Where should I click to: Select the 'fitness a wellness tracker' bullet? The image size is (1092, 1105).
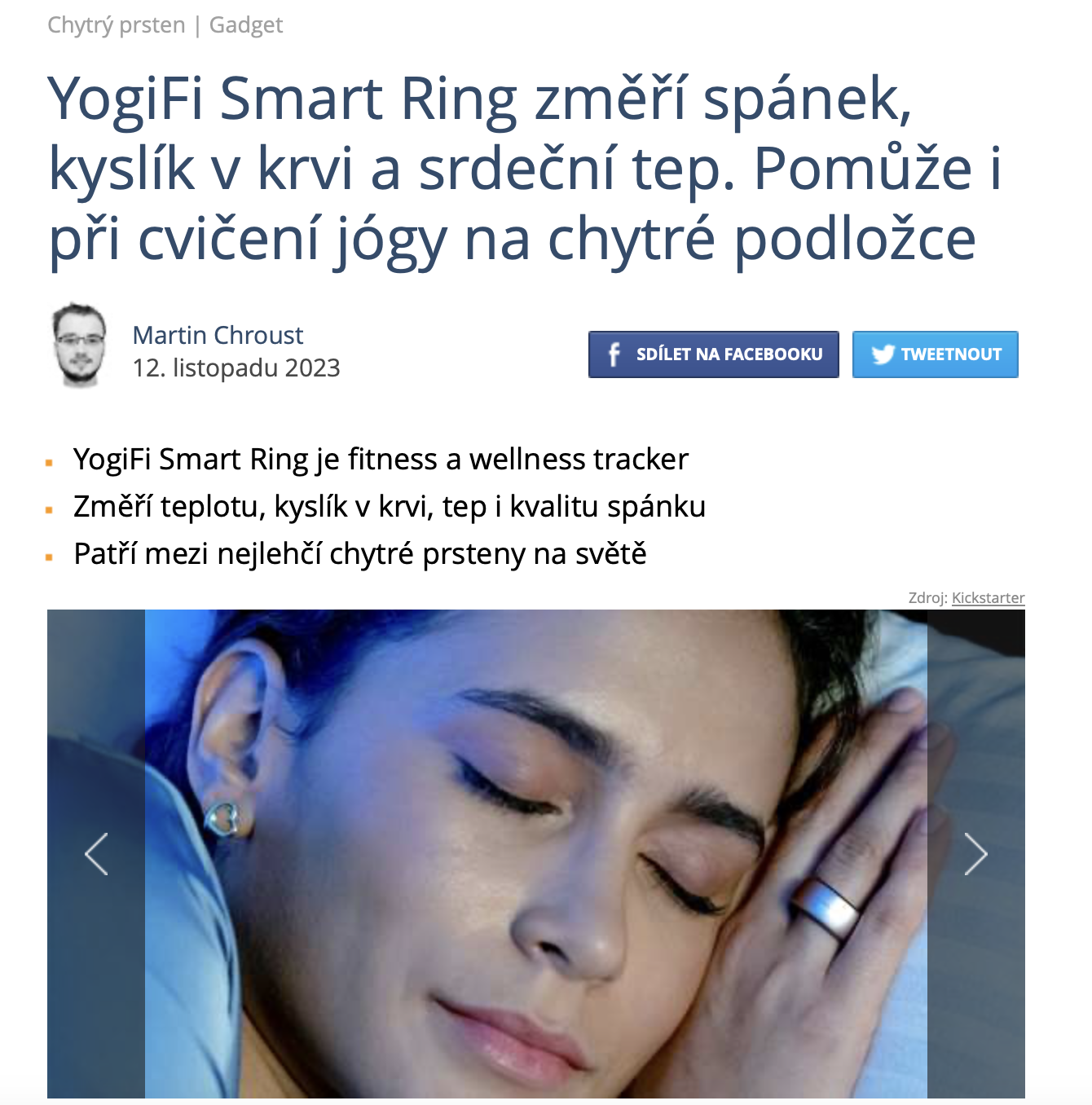coord(381,460)
